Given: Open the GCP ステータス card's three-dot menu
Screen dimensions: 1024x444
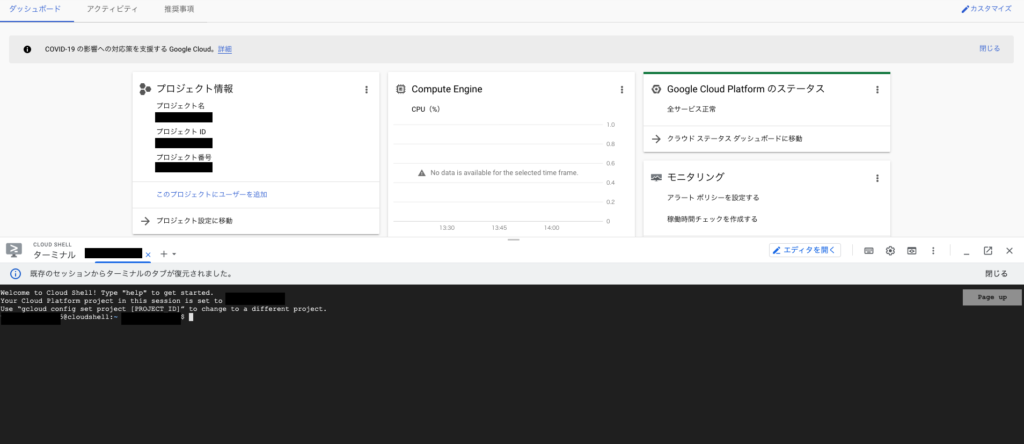Looking at the screenshot, I should (877, 89).
